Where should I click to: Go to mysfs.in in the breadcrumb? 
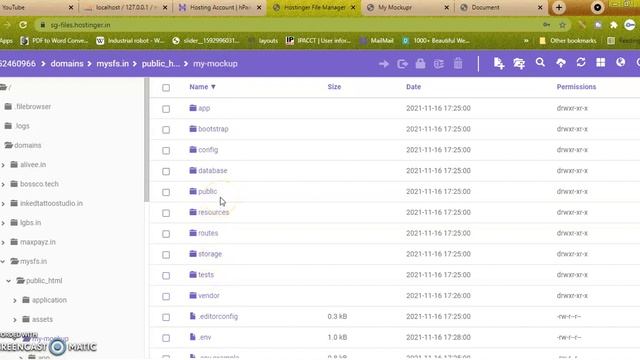coord(112,64)
